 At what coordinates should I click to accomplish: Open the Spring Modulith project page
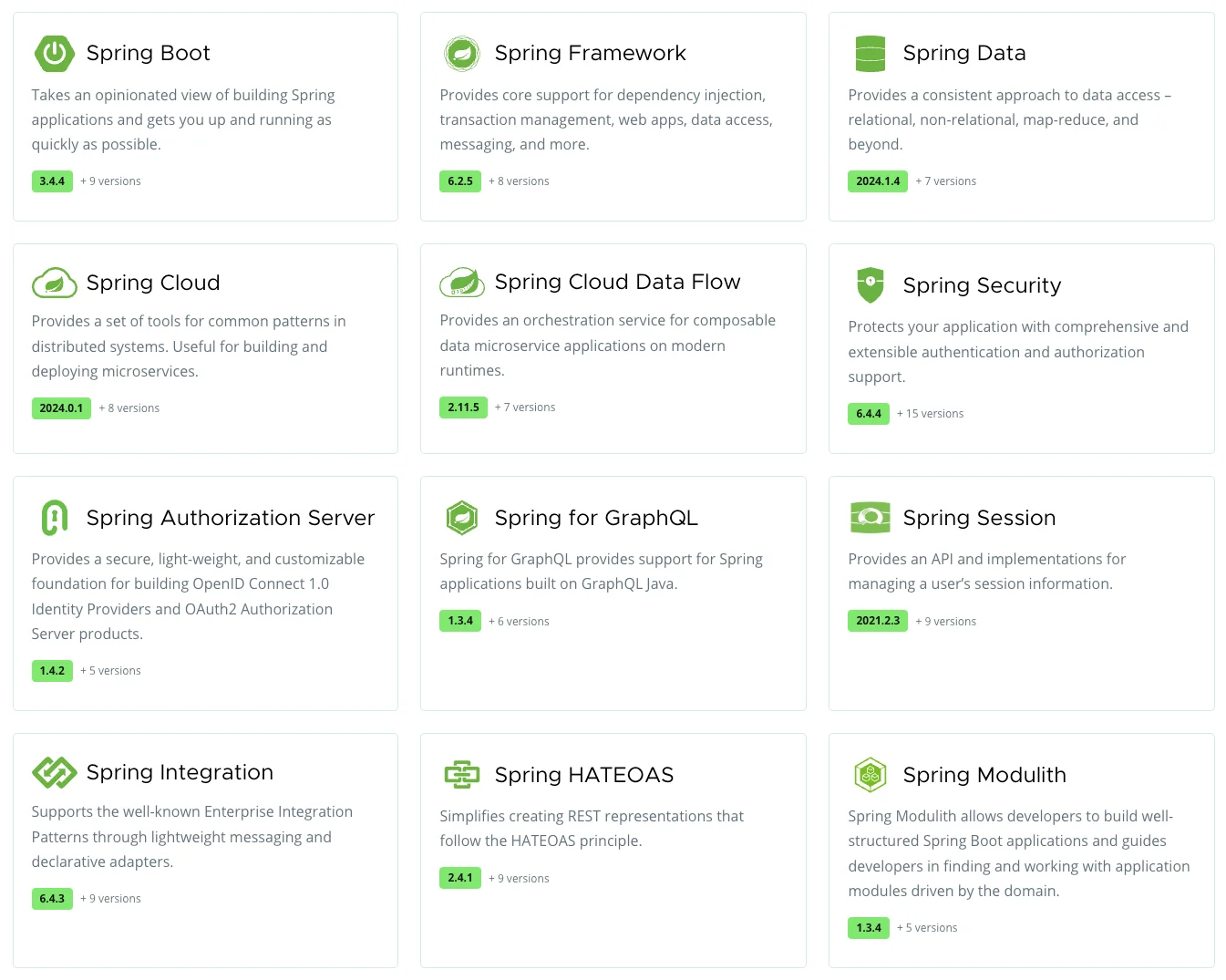pos(984,774)
